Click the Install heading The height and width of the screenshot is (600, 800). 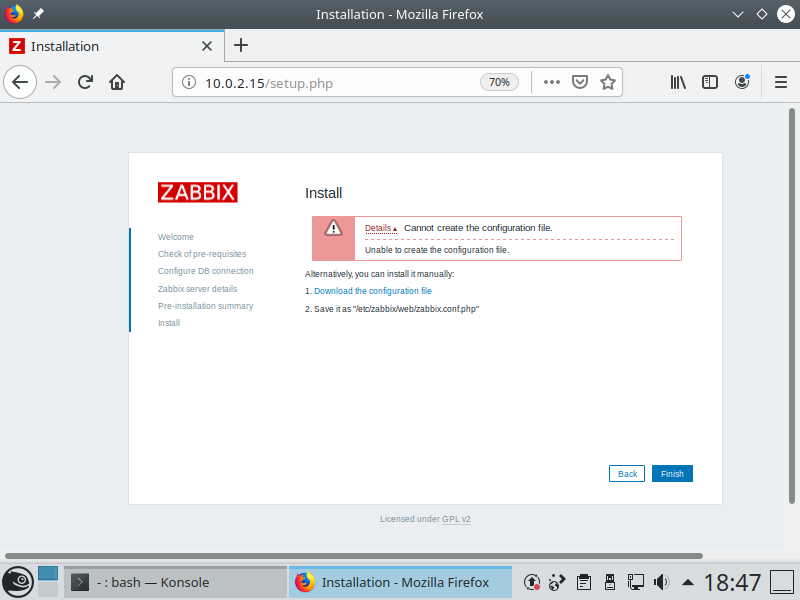point(323,193)
